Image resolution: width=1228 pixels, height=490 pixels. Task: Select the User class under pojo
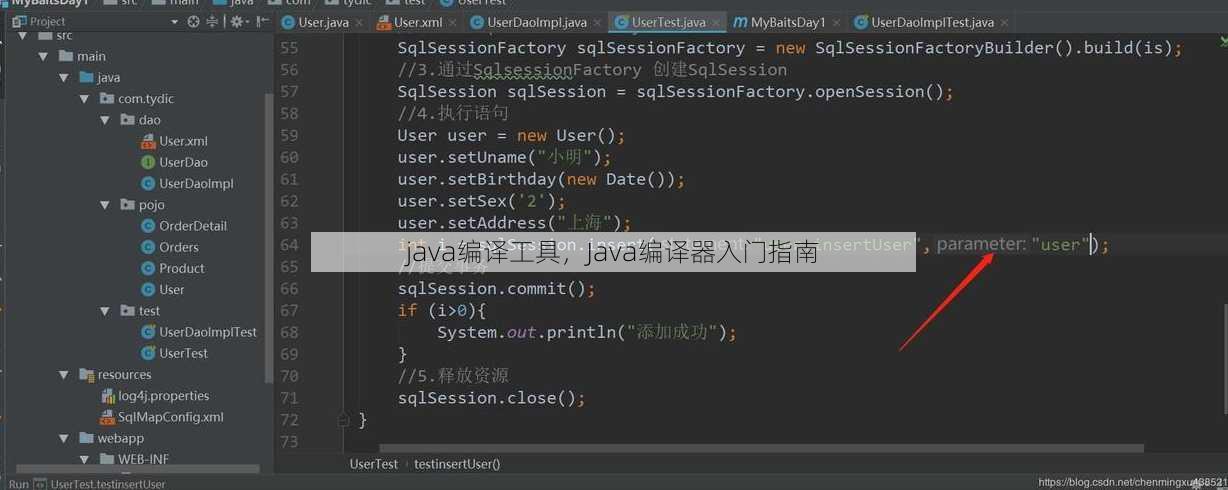tap(172, 290)
